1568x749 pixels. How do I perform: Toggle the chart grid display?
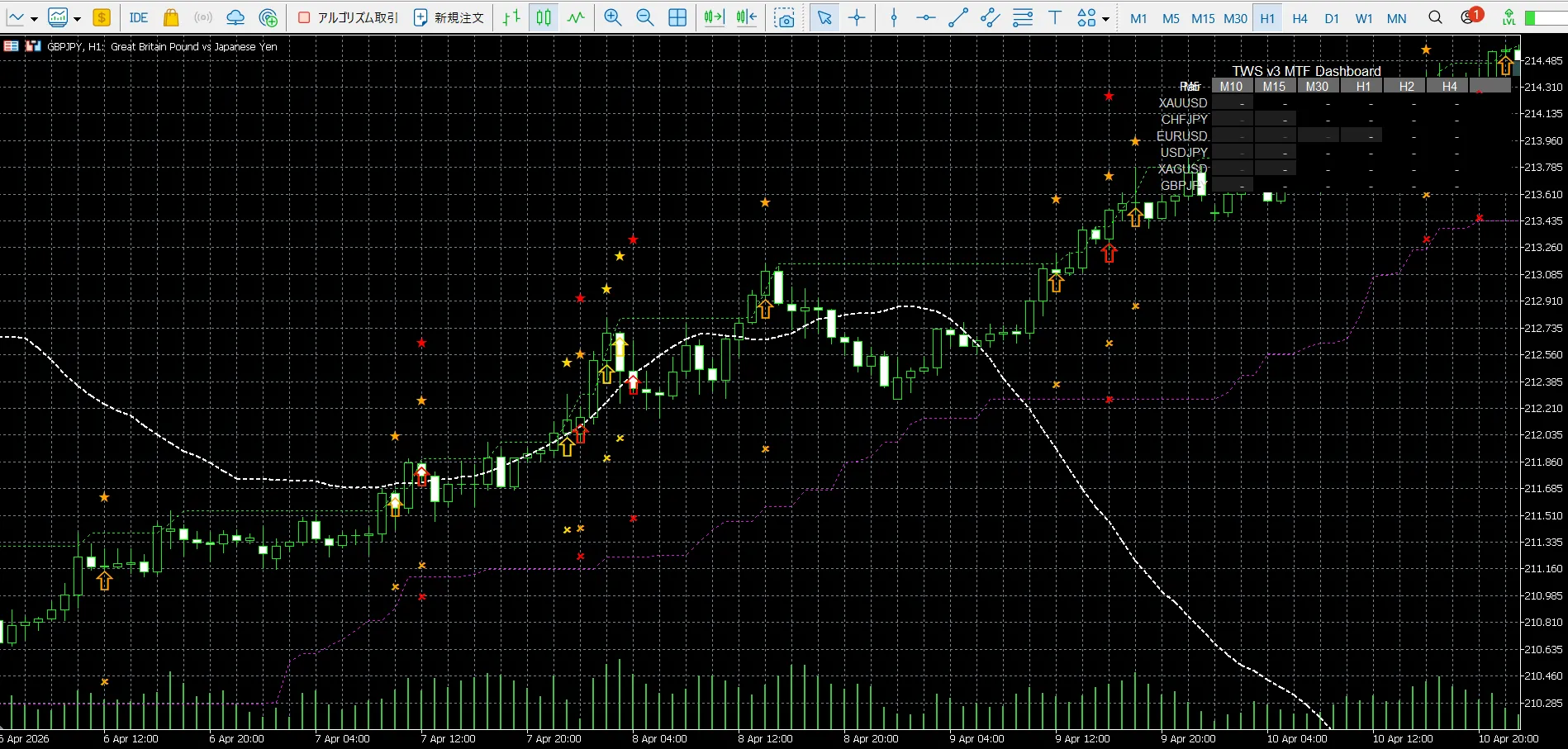pos(677,17)
